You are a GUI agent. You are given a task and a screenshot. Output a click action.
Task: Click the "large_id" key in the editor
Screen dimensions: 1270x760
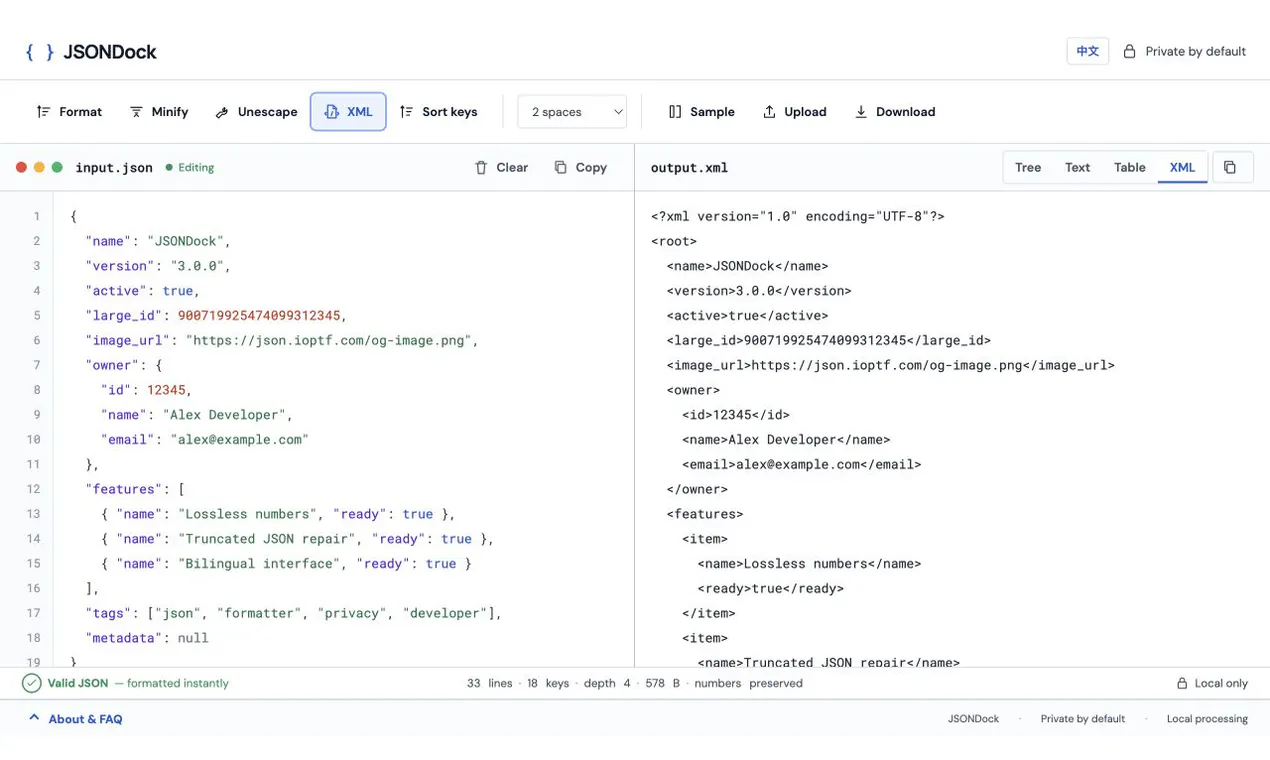coord(124,315)
